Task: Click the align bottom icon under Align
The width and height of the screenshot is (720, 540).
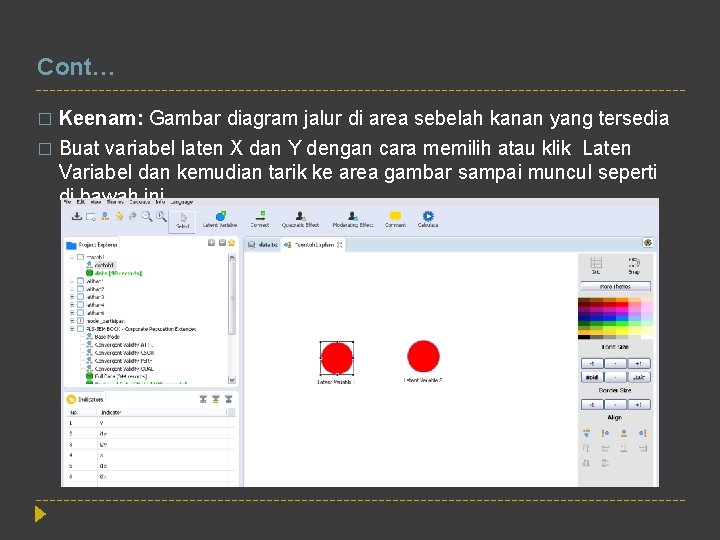Action: [624, 433]
